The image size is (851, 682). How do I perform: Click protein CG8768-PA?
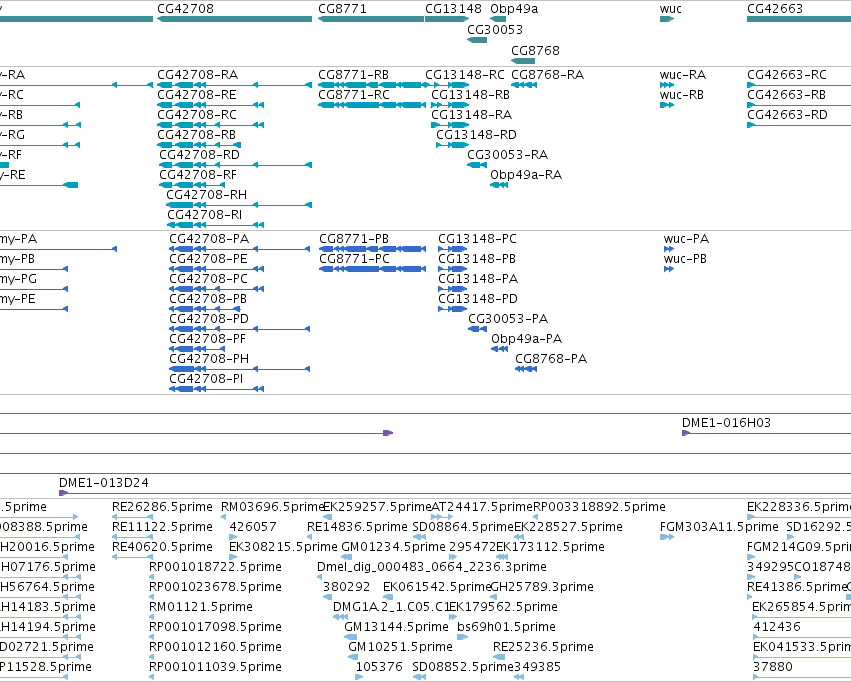click(551, 359)
